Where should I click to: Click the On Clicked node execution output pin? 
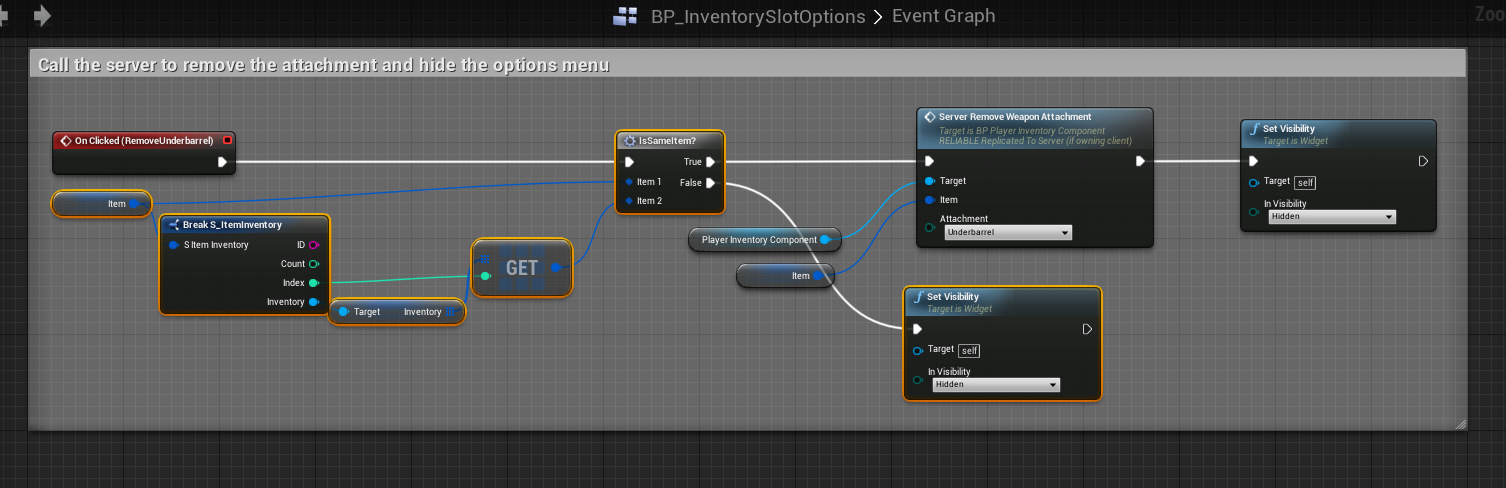(222, 161)
